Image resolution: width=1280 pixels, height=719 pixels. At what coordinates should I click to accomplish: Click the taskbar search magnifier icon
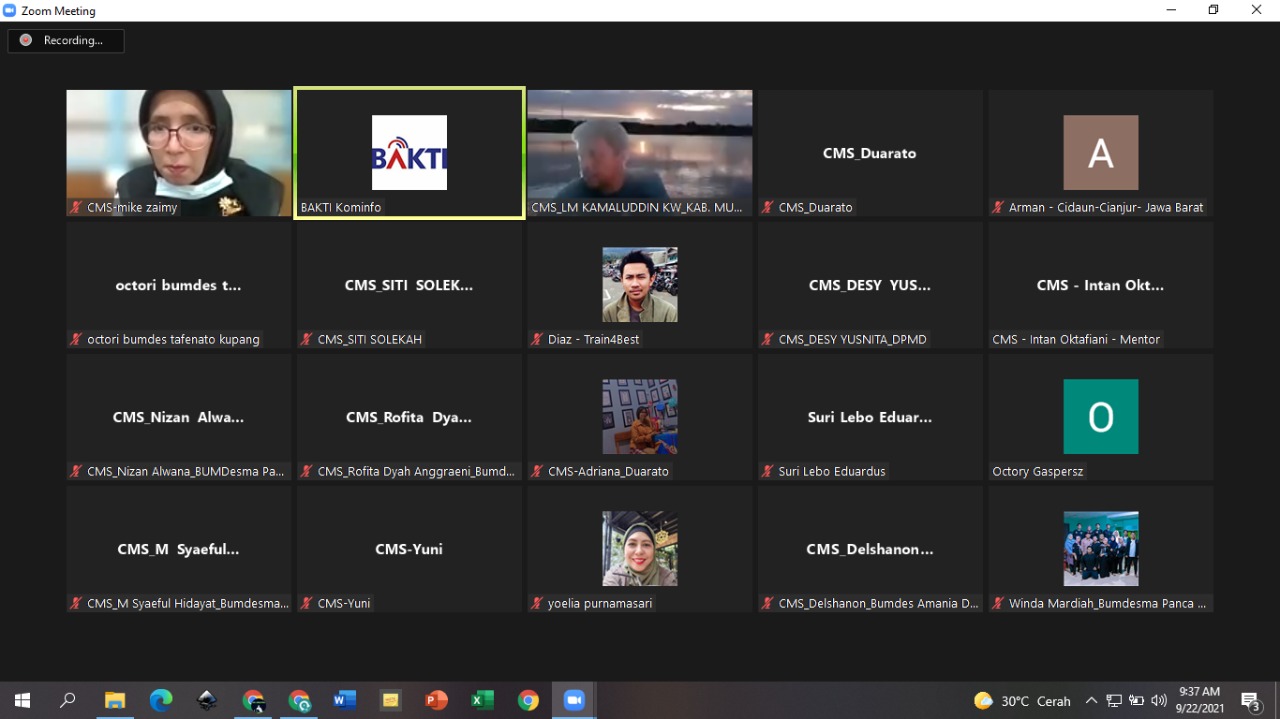point(68,700)
